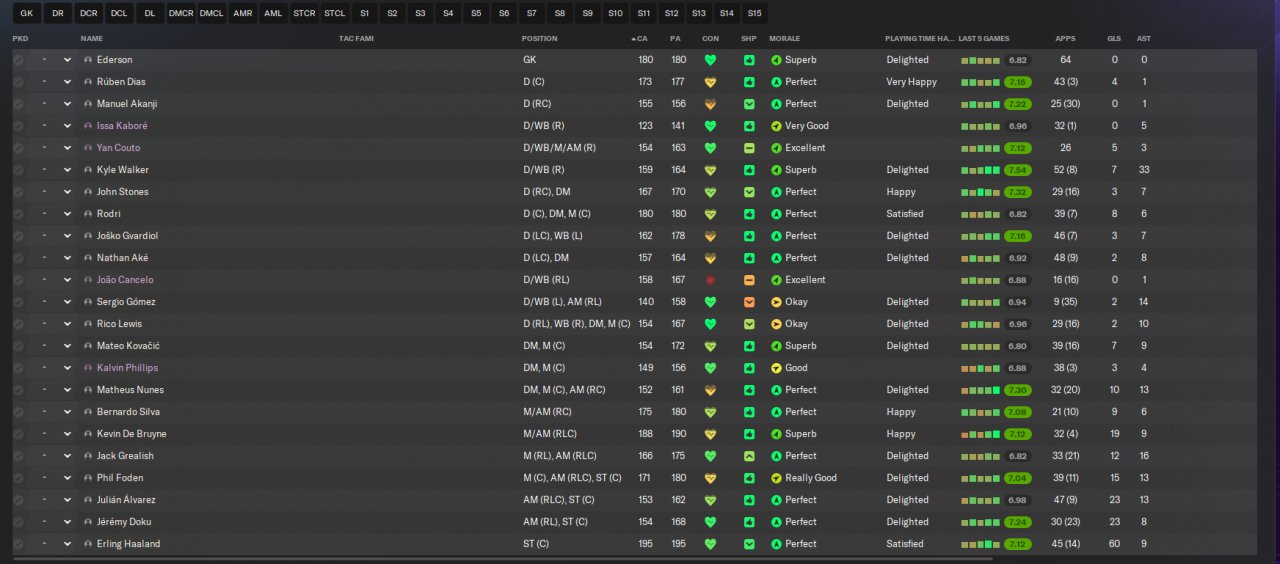Sort players by the CA column
This screenshot has width=1280, height=564.
pos(640,38)
